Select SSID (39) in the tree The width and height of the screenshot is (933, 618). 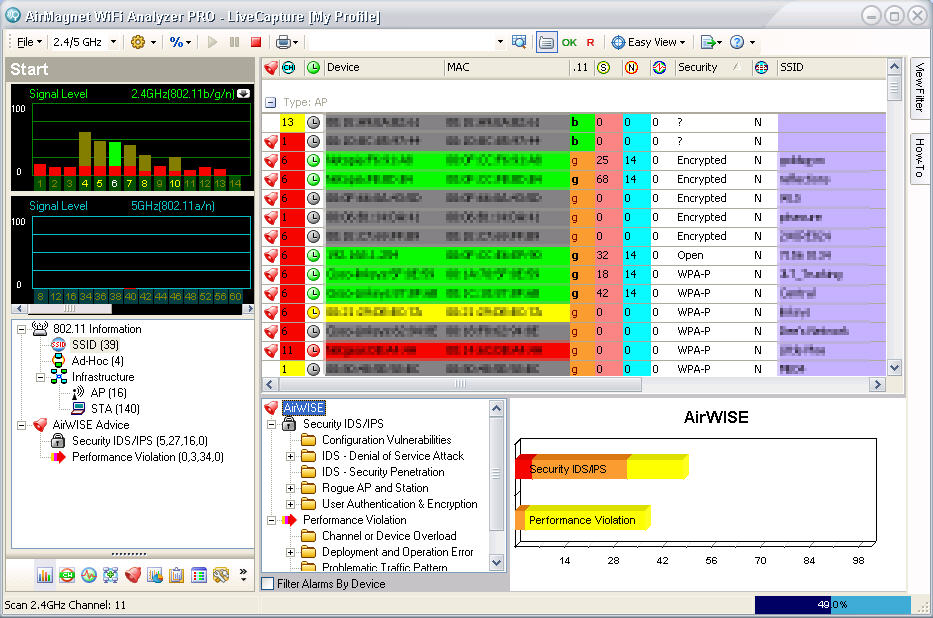[x=95, y=345]
